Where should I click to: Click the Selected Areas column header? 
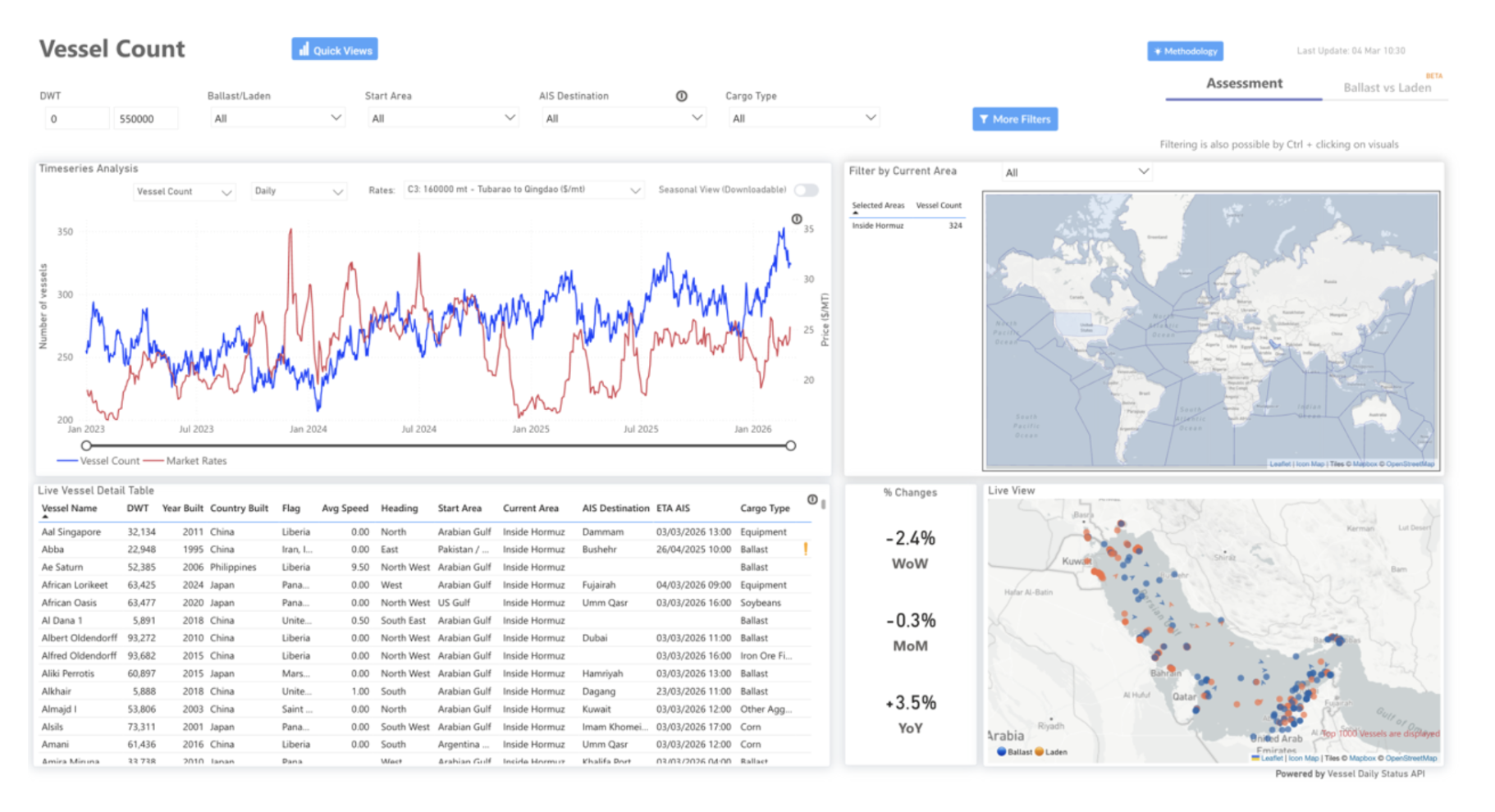pyautogui.click(x=878, y=206)
